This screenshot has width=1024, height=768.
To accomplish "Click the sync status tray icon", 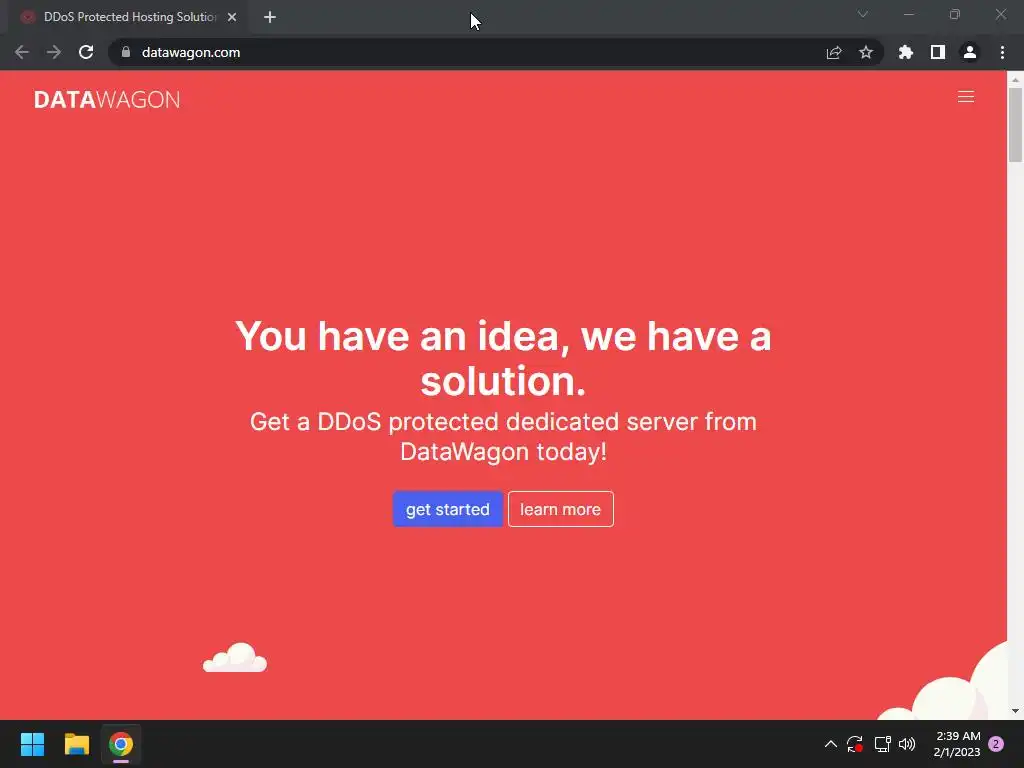I will pyautogui.click(x=854, y=744).
